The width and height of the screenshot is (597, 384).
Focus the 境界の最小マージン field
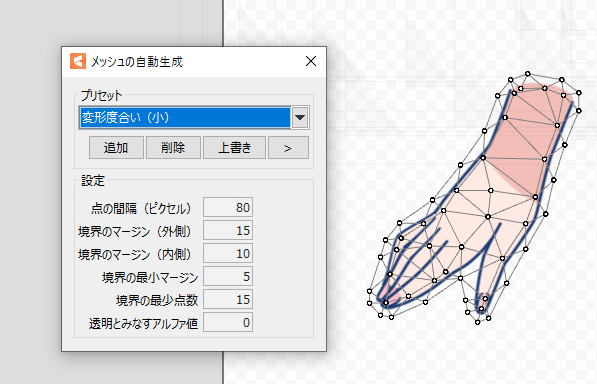pyautogui.click(x=228, y=276)
